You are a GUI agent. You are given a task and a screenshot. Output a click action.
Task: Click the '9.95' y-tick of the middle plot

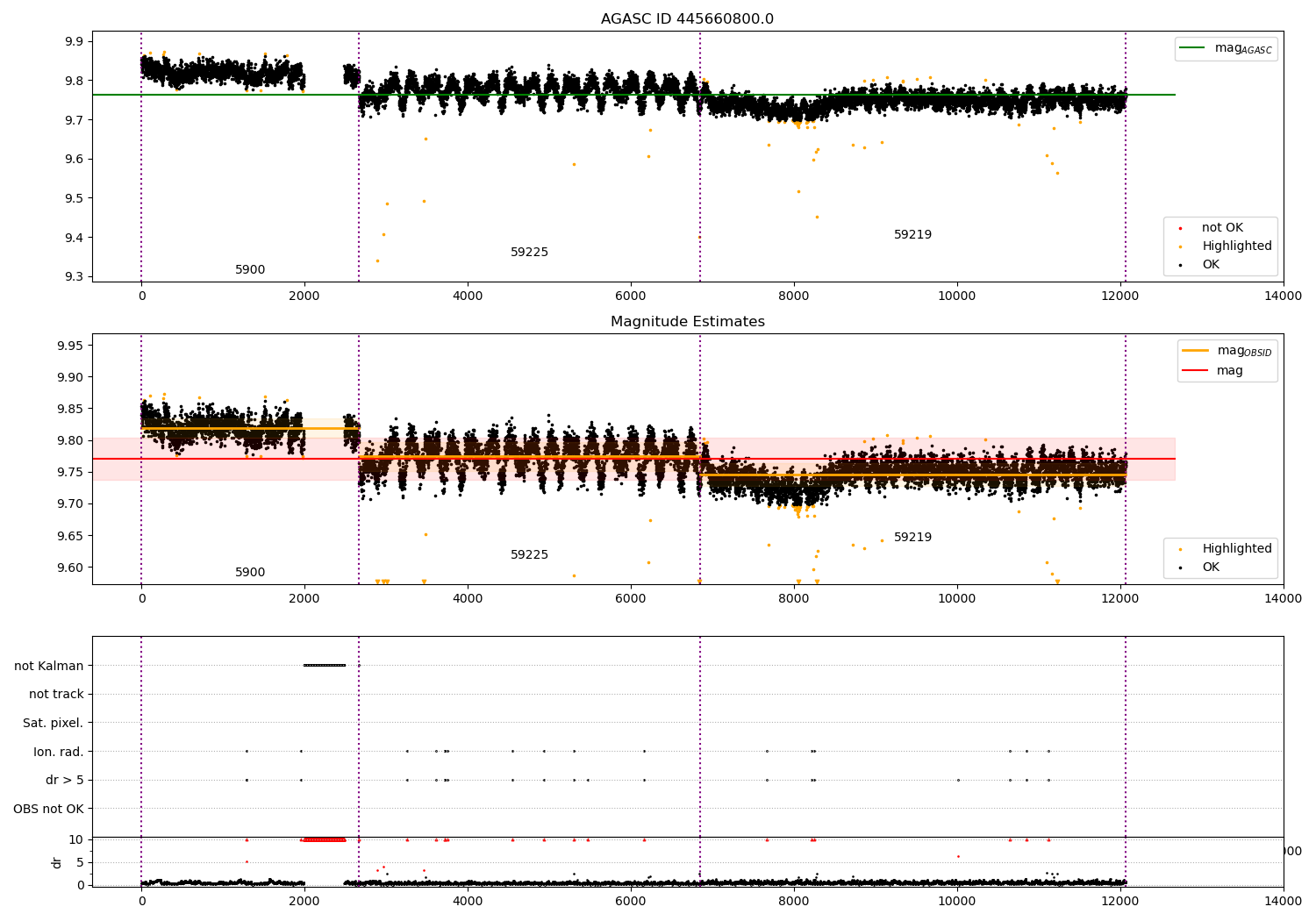point(71,346)
